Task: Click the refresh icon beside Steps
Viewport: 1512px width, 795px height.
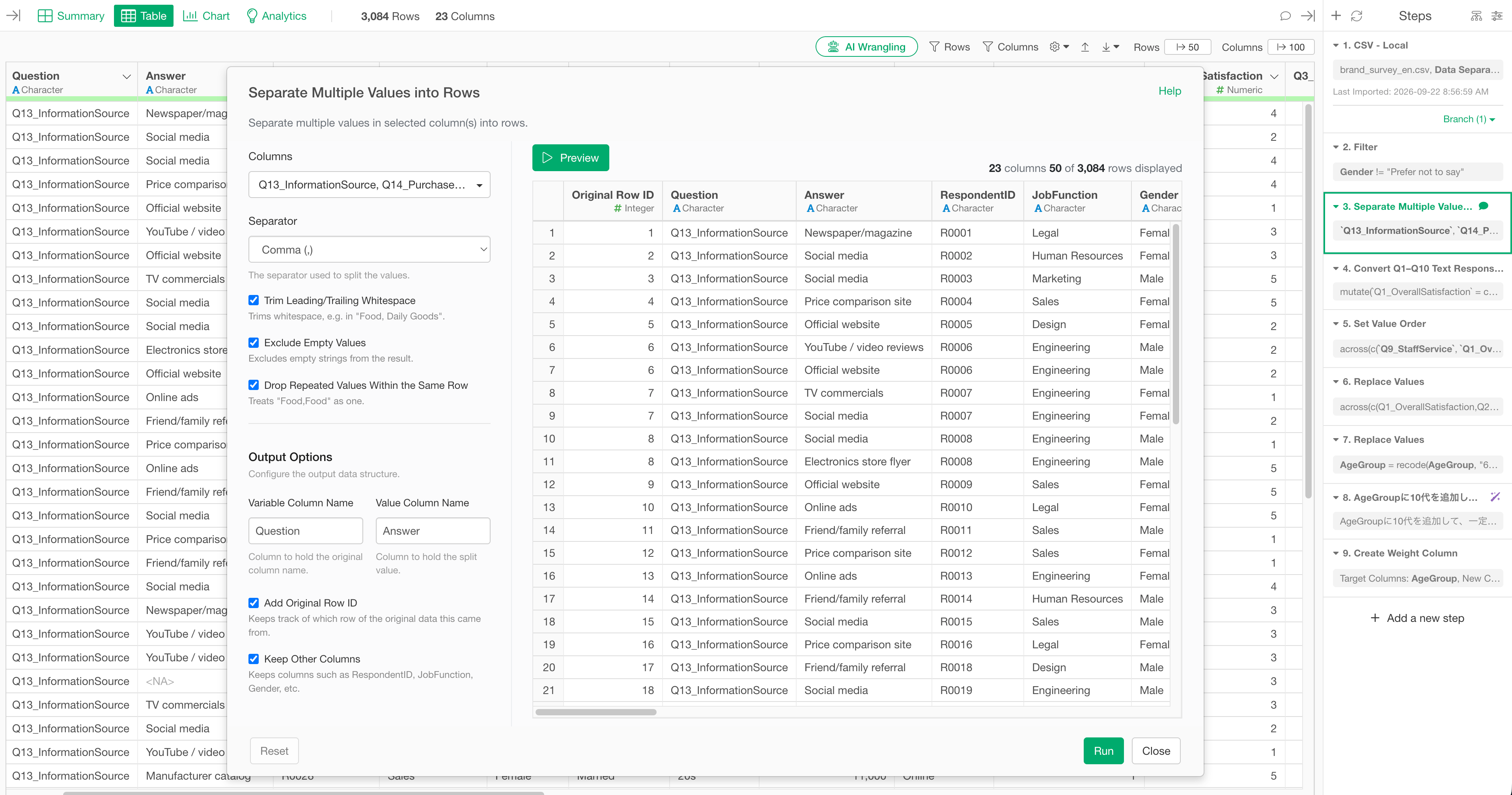Action: pyautogui.click(x=1357, y=16)
